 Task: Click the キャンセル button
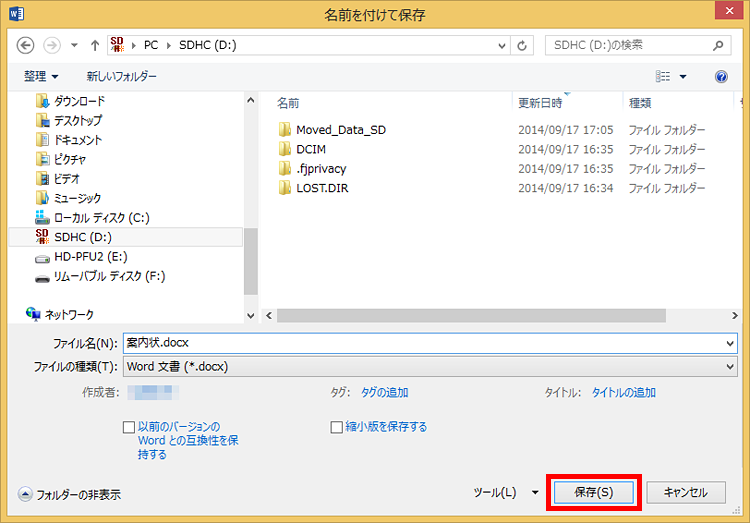[686, 493]
